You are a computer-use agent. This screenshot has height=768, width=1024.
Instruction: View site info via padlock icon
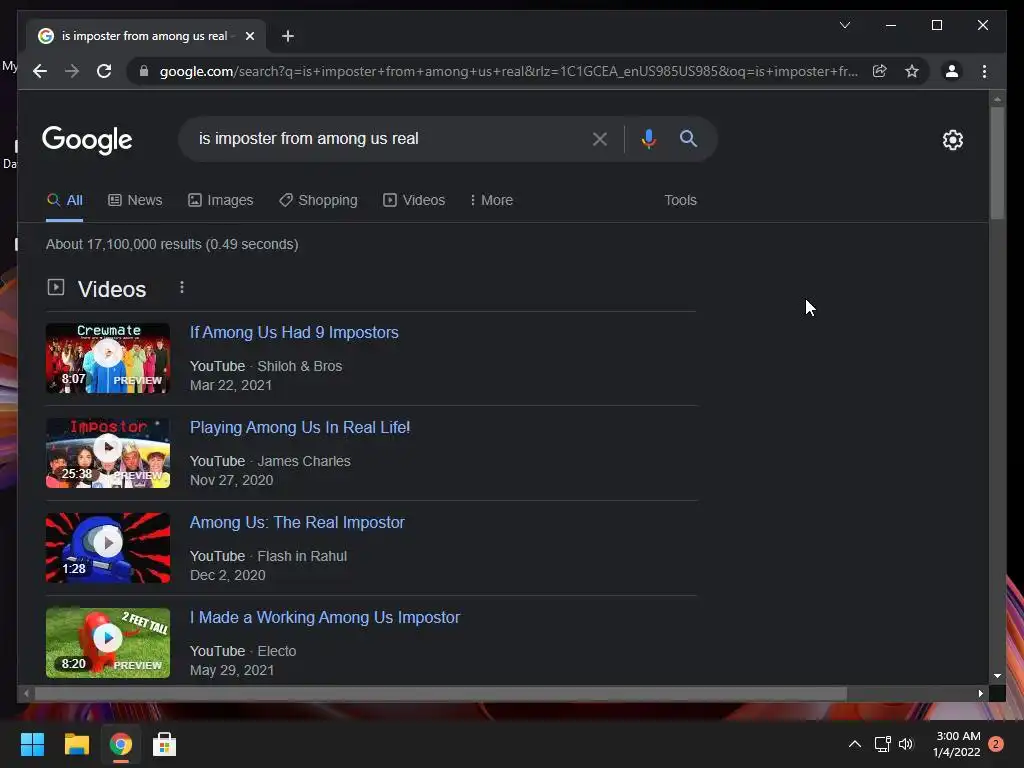tap(144, 71)
